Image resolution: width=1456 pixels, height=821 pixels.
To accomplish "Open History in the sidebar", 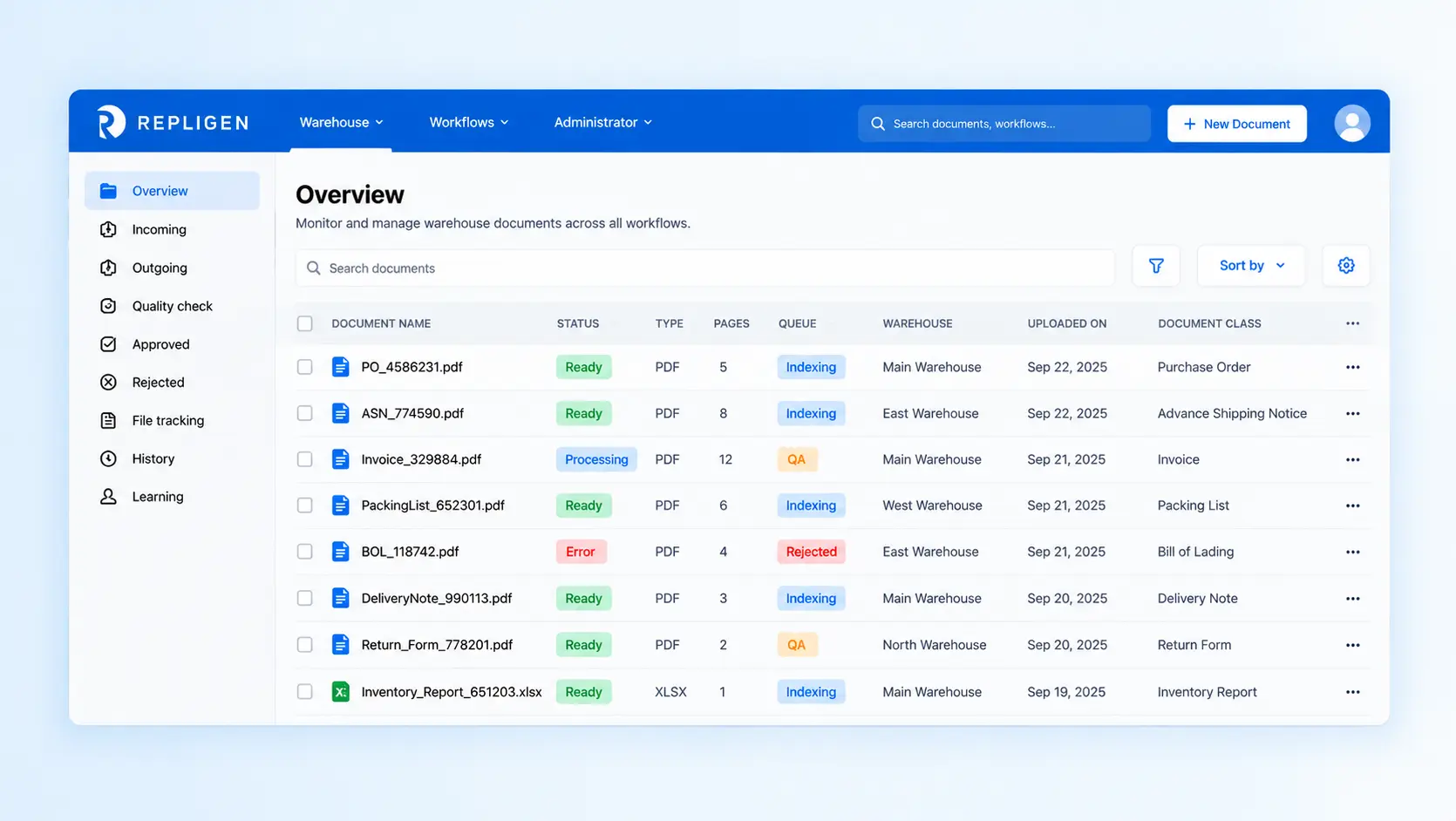I will tap(172, 458).
